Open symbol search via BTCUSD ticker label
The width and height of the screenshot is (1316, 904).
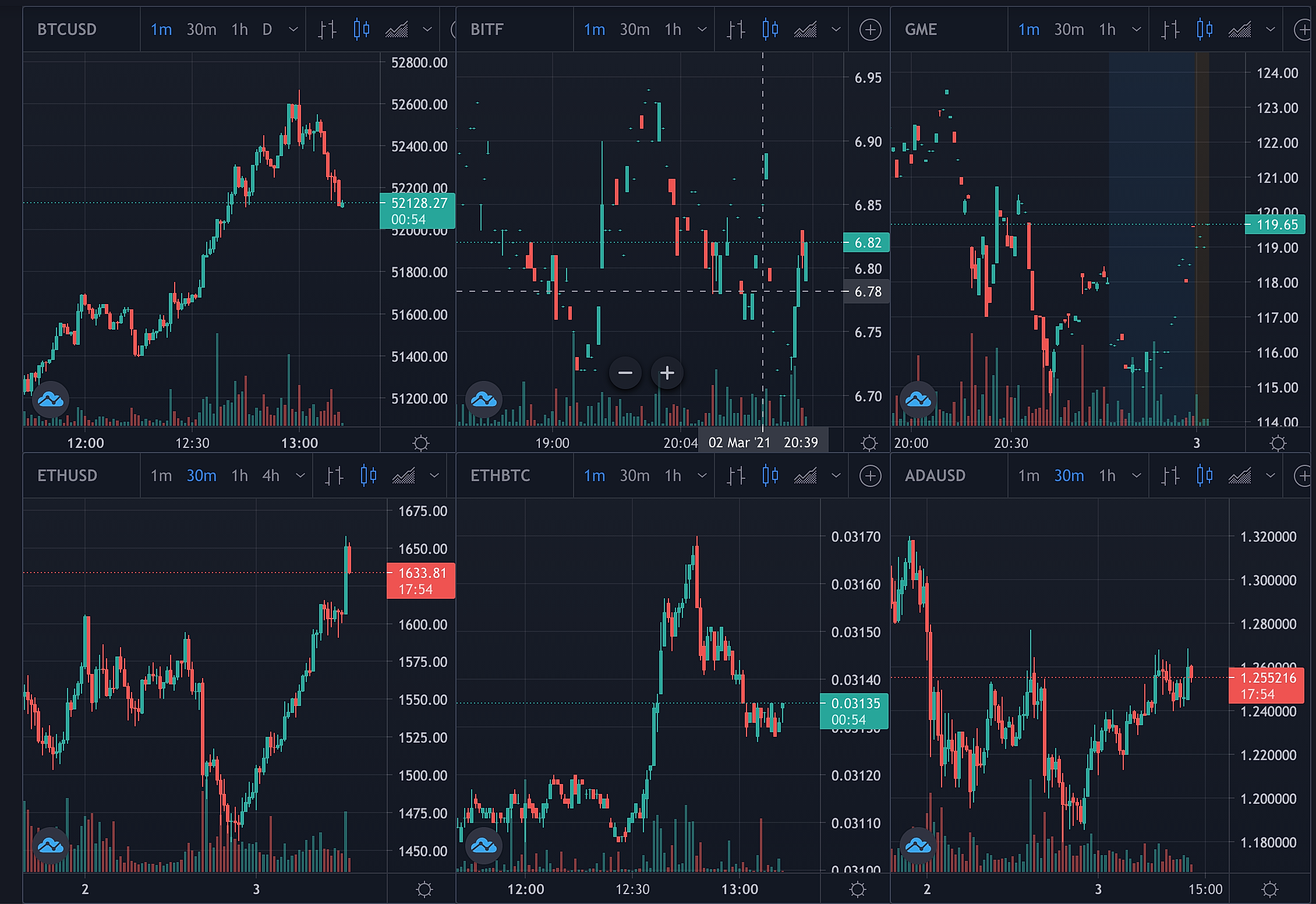[x=67, y=29]
